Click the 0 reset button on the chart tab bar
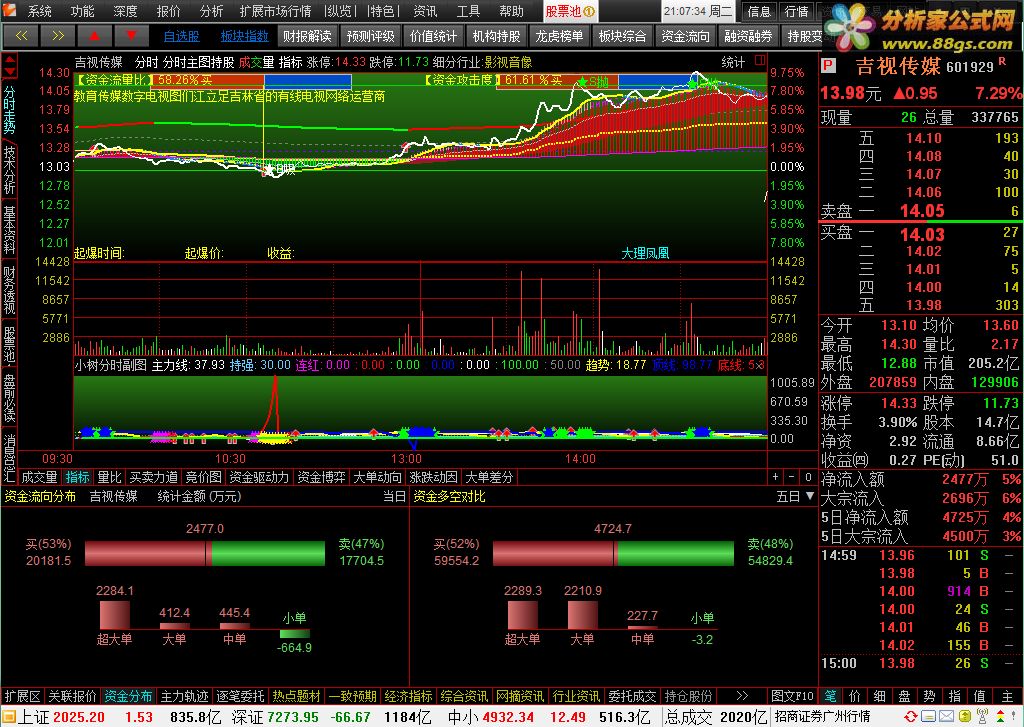Screen dimensions: 1024x727 click(808, 477)
